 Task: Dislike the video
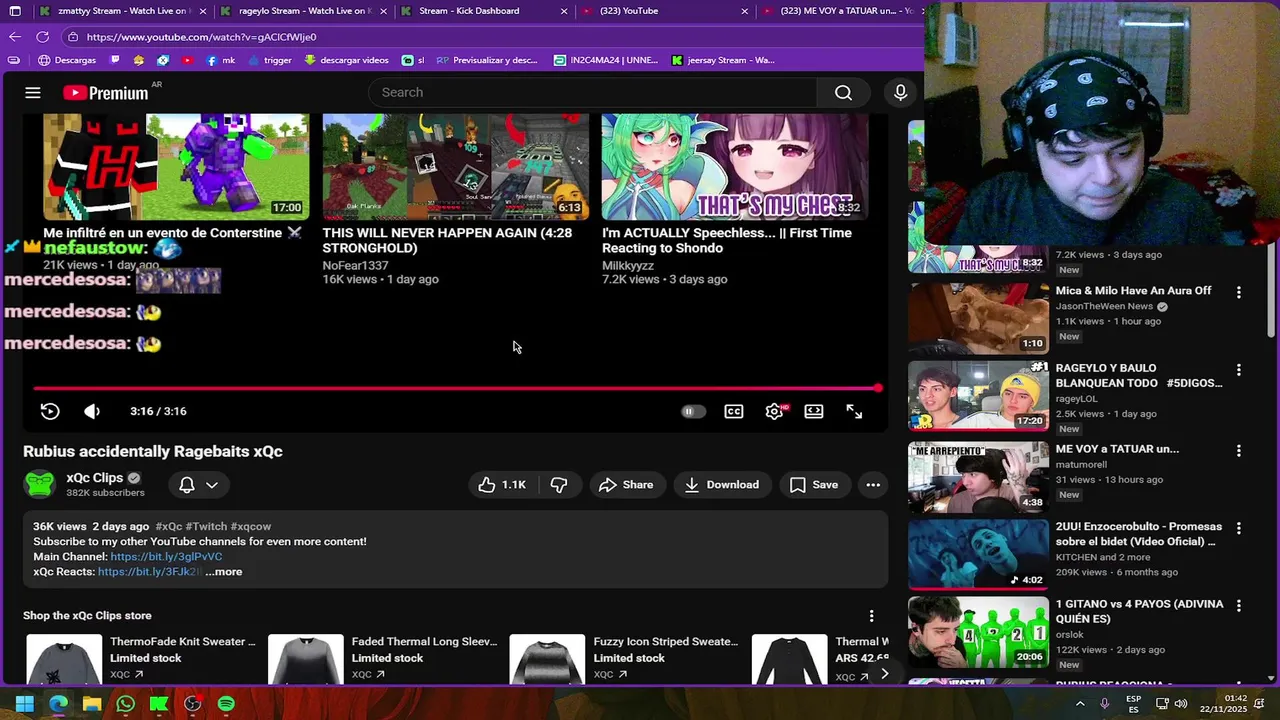[559, 484]
